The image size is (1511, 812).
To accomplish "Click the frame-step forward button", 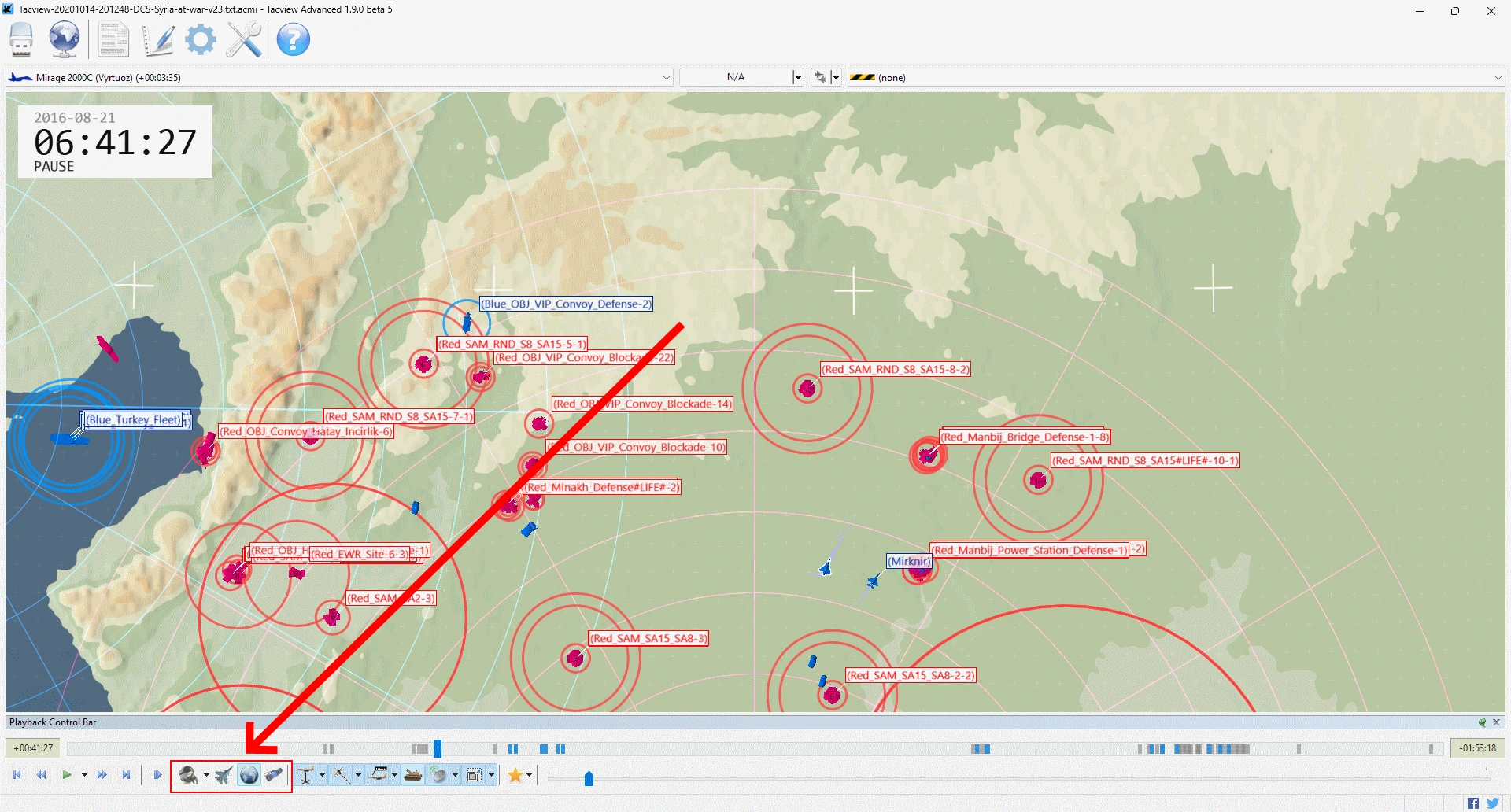I will (x=157, y=775).
